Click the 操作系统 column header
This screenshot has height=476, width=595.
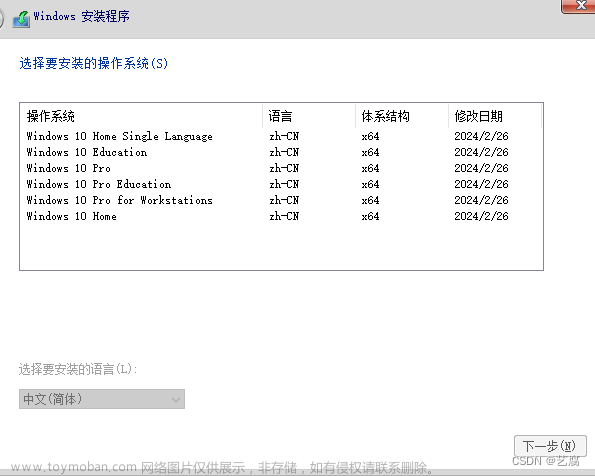click(x=141, y=116)
